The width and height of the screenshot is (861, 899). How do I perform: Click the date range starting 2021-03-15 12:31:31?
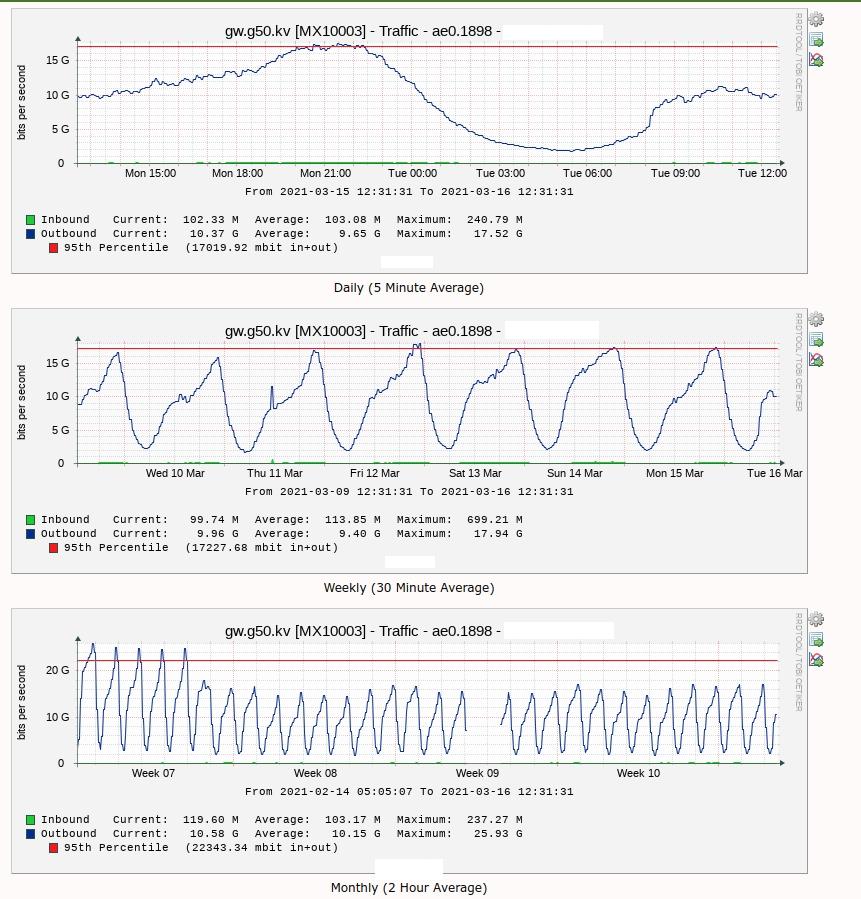[x=409, y=191]
